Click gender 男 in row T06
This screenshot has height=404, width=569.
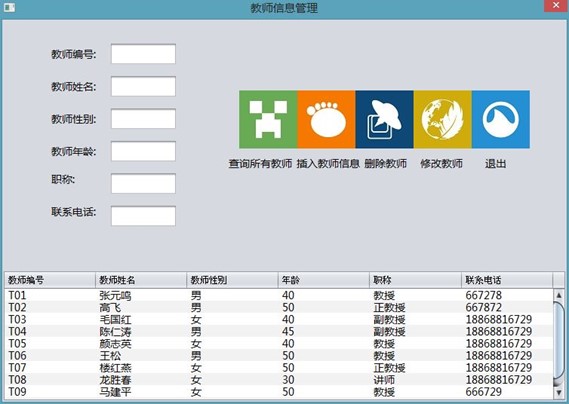(196, 355)
